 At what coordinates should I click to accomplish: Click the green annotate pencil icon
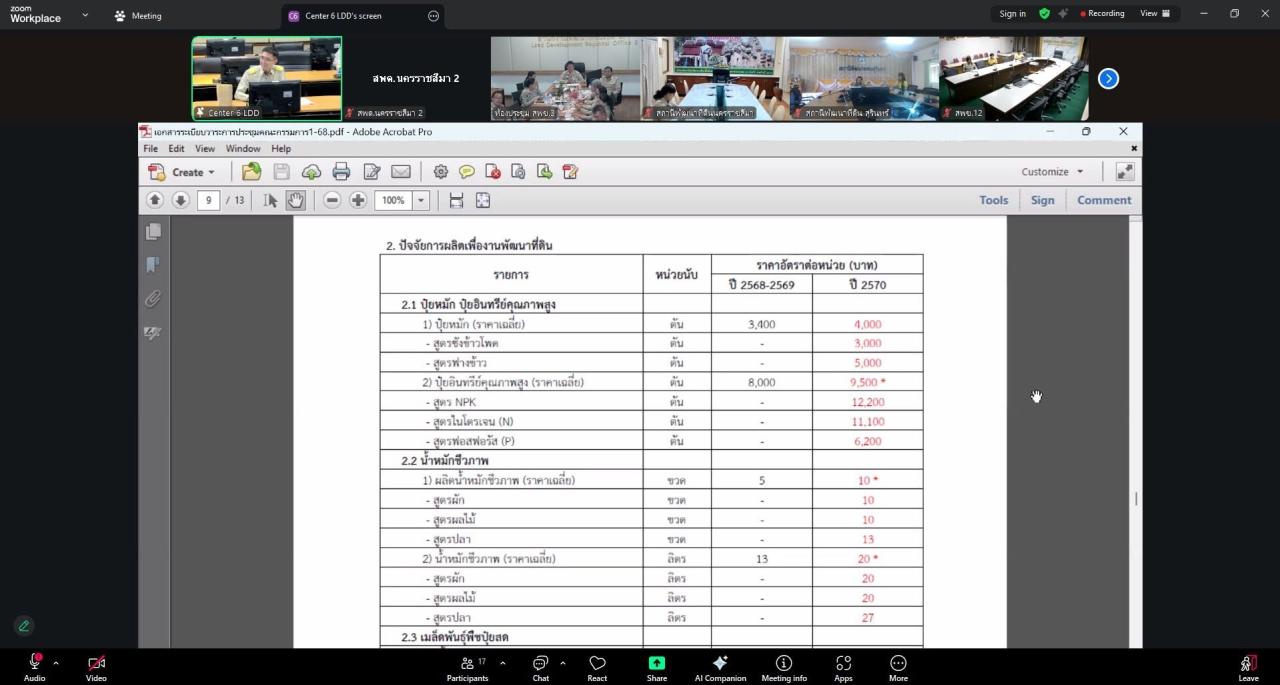24,626
